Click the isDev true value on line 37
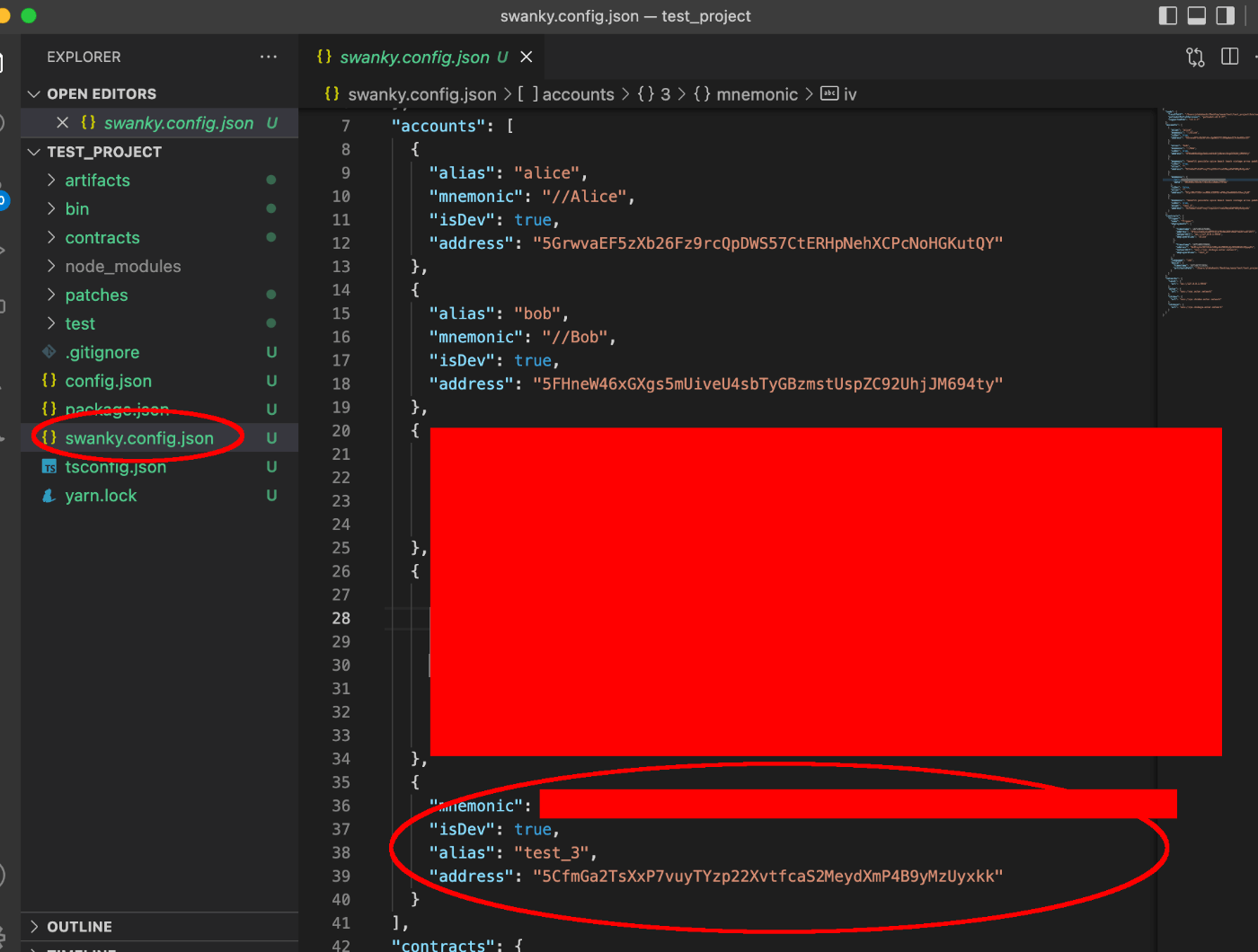The width and height of the screenshot is (1258, 952). tap(533, 829)
